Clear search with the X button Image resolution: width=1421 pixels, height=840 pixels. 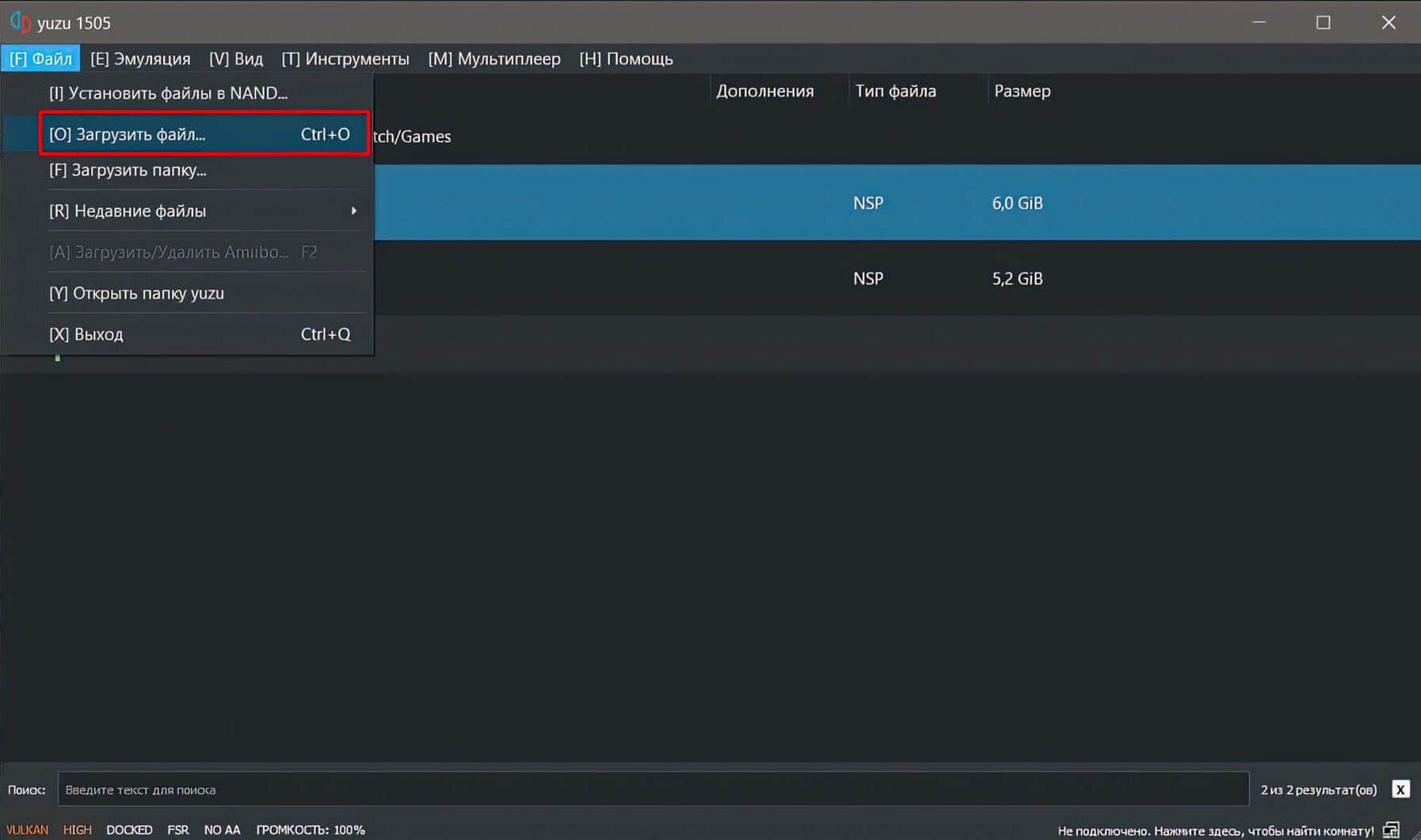[1400, 789]
